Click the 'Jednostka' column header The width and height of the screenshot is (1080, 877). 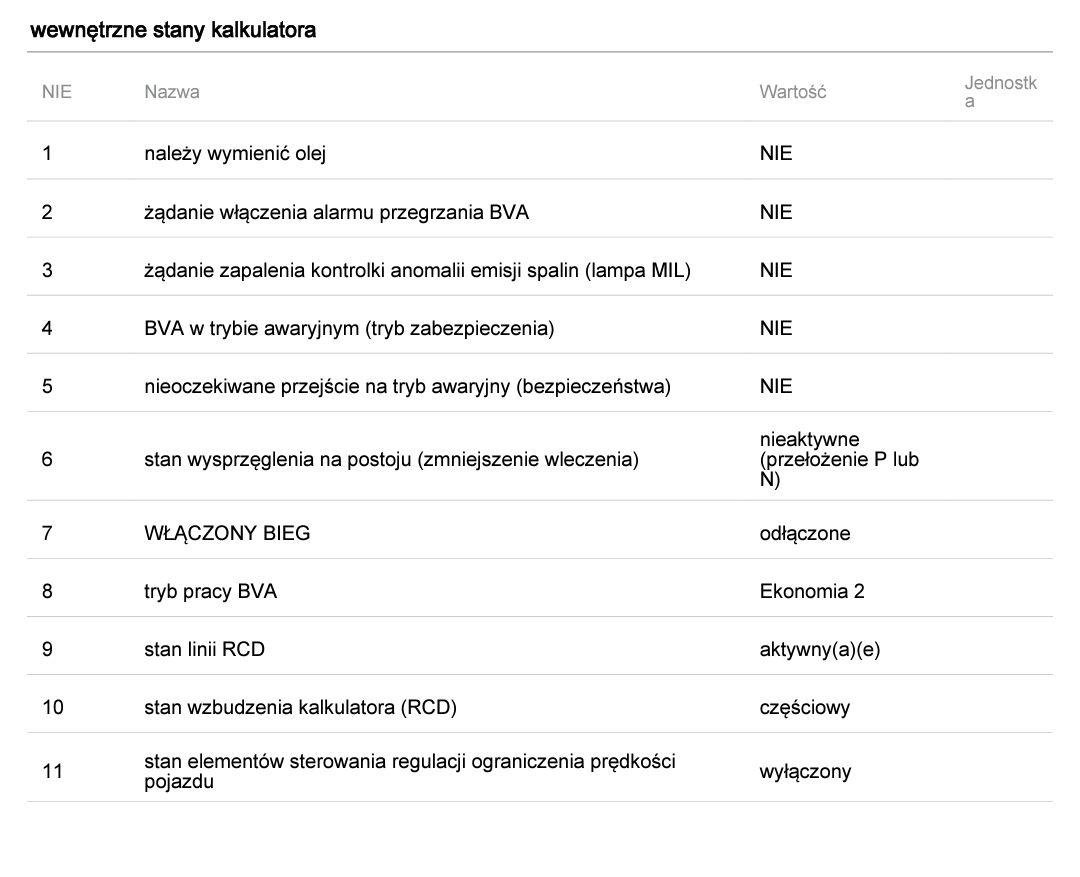[1000, 92]
